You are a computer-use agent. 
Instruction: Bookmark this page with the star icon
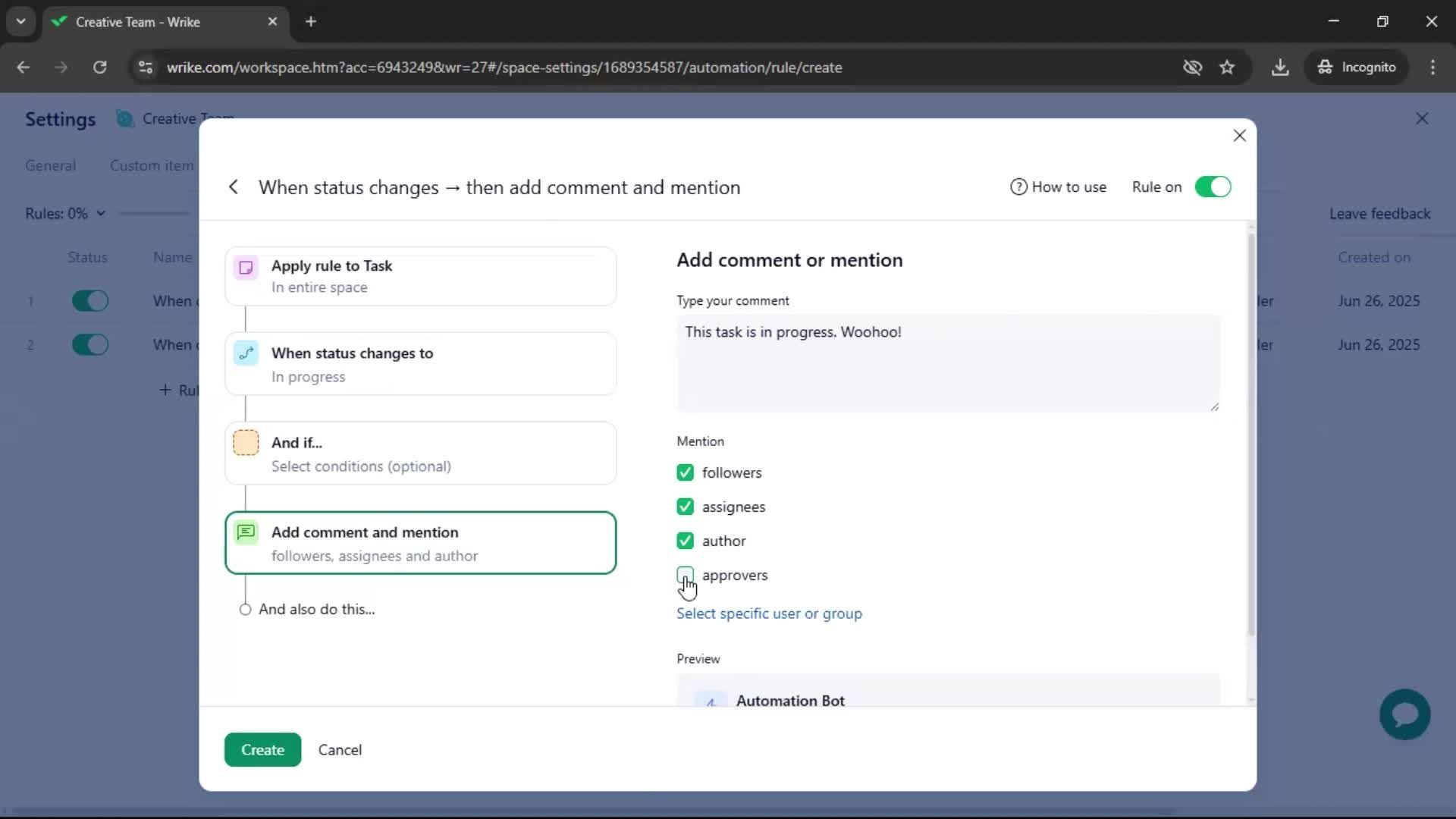point(1227,67)
